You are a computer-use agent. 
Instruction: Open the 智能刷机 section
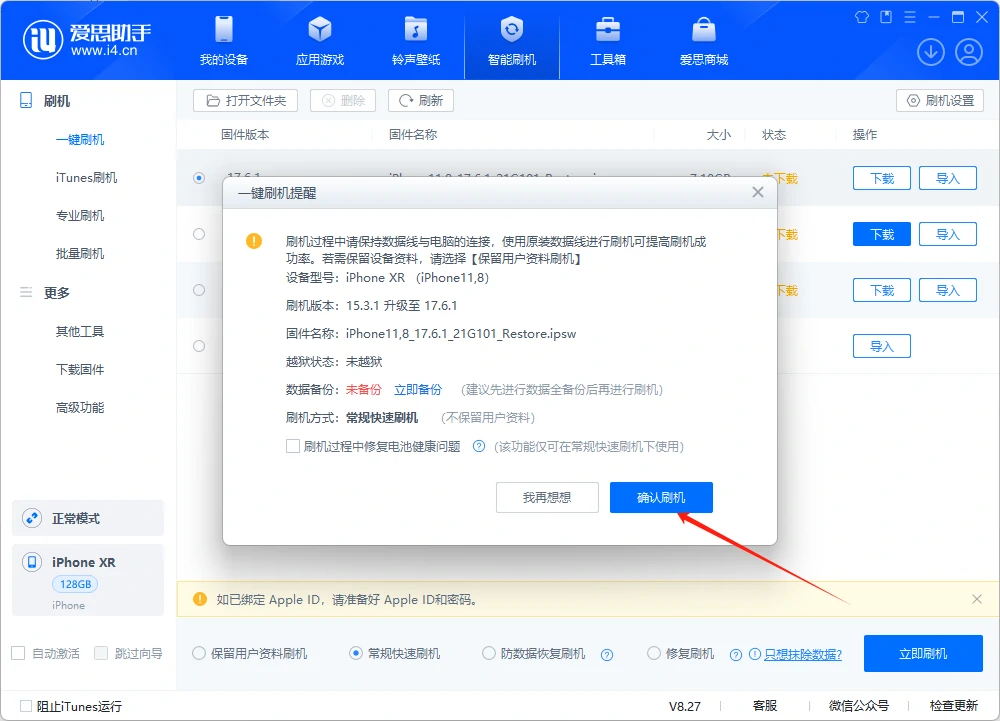[x=511, y=41]
